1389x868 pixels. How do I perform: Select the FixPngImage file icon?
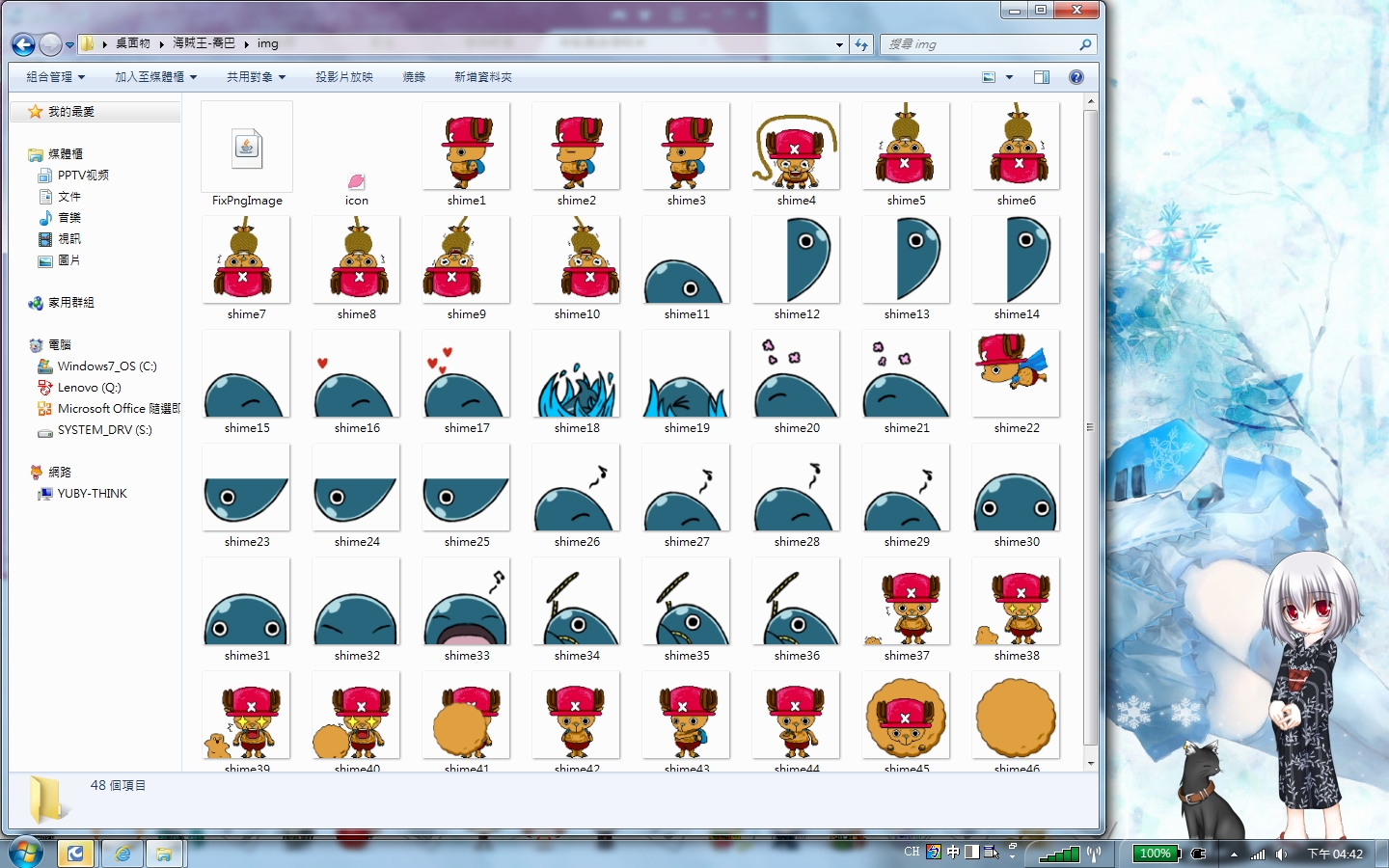pos(247,149)
